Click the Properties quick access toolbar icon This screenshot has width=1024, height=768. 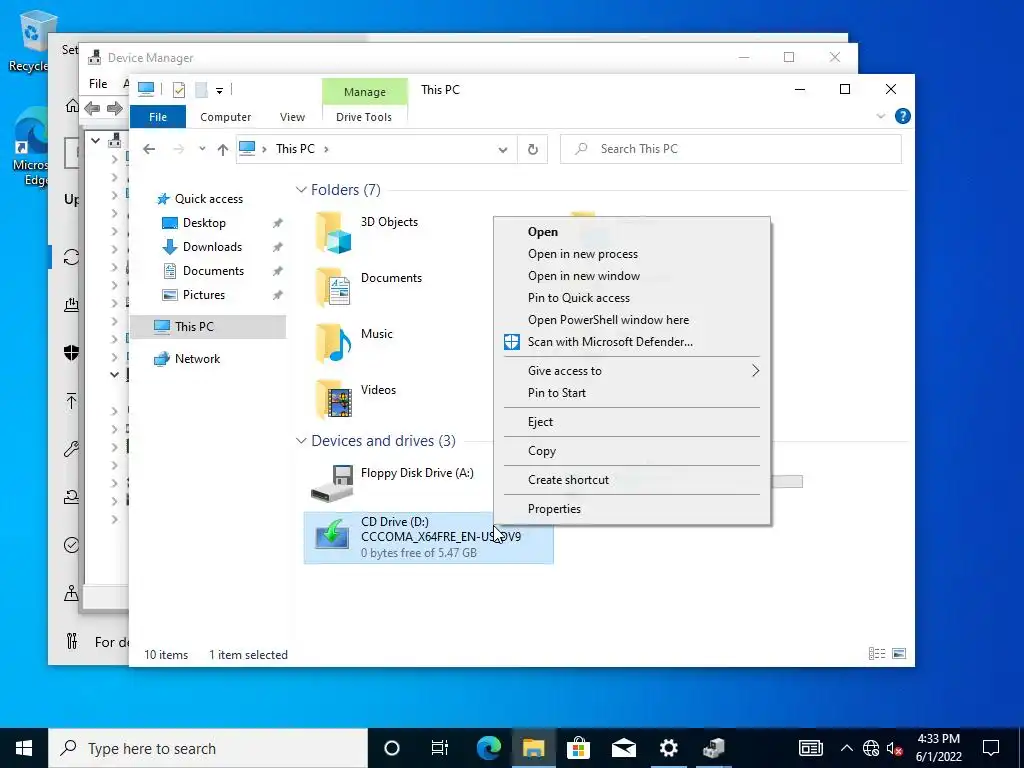pyautogui.click(x=179, y=90)
